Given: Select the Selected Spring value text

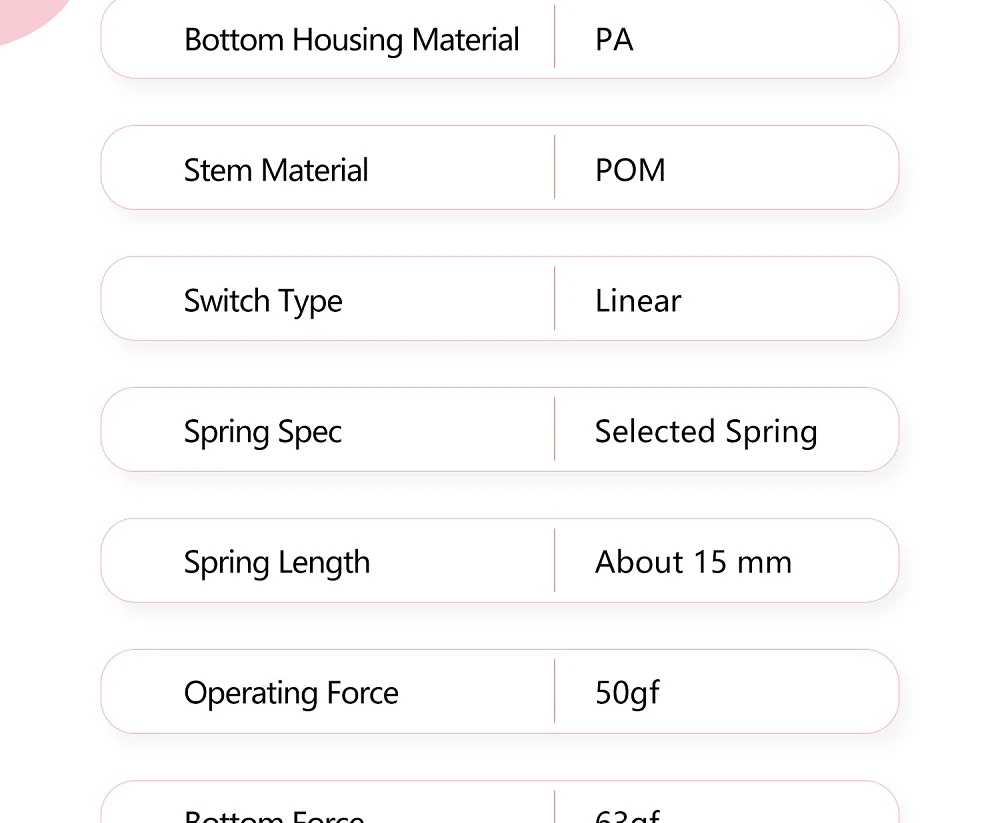Looking at the screenshot, I should tap(706, 432).
